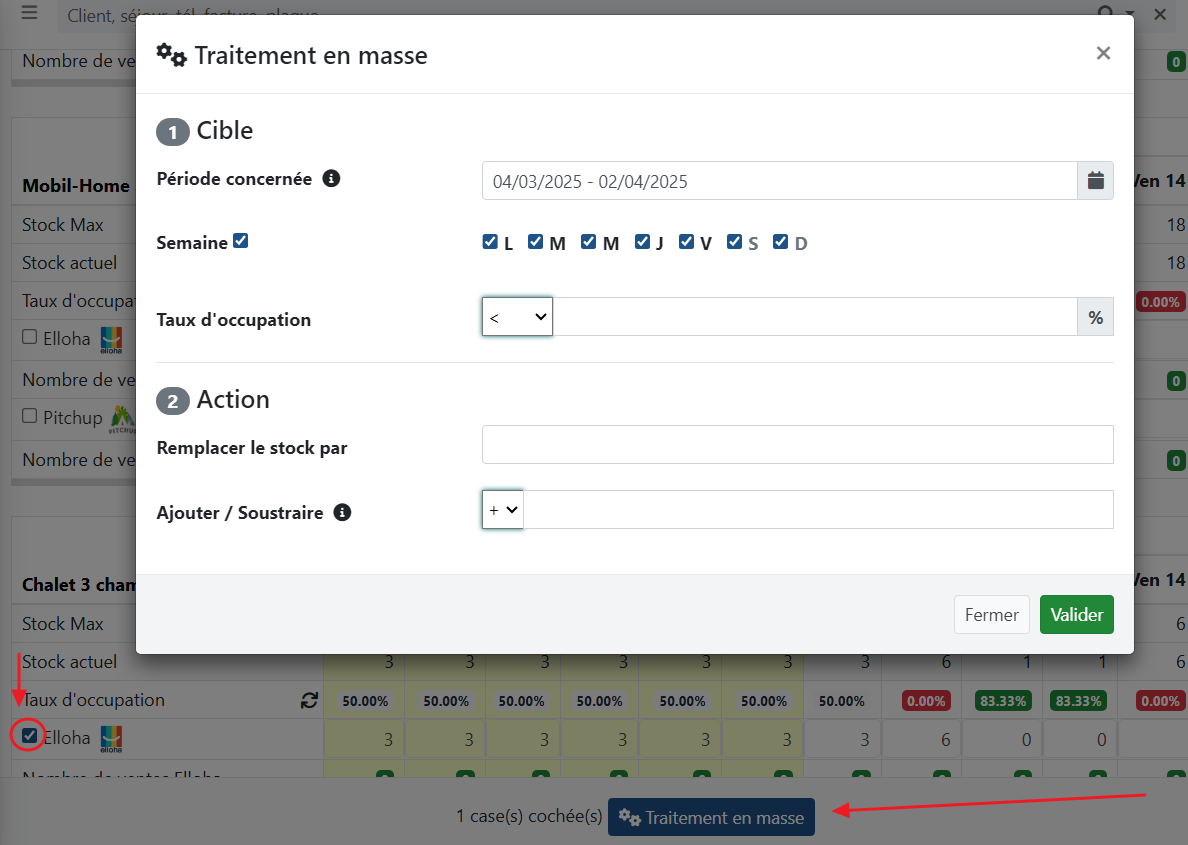Toggle the Semaine master checkbox
Image resolution: width=1188 pixels, height=845 pixels.
click(241, 241)
